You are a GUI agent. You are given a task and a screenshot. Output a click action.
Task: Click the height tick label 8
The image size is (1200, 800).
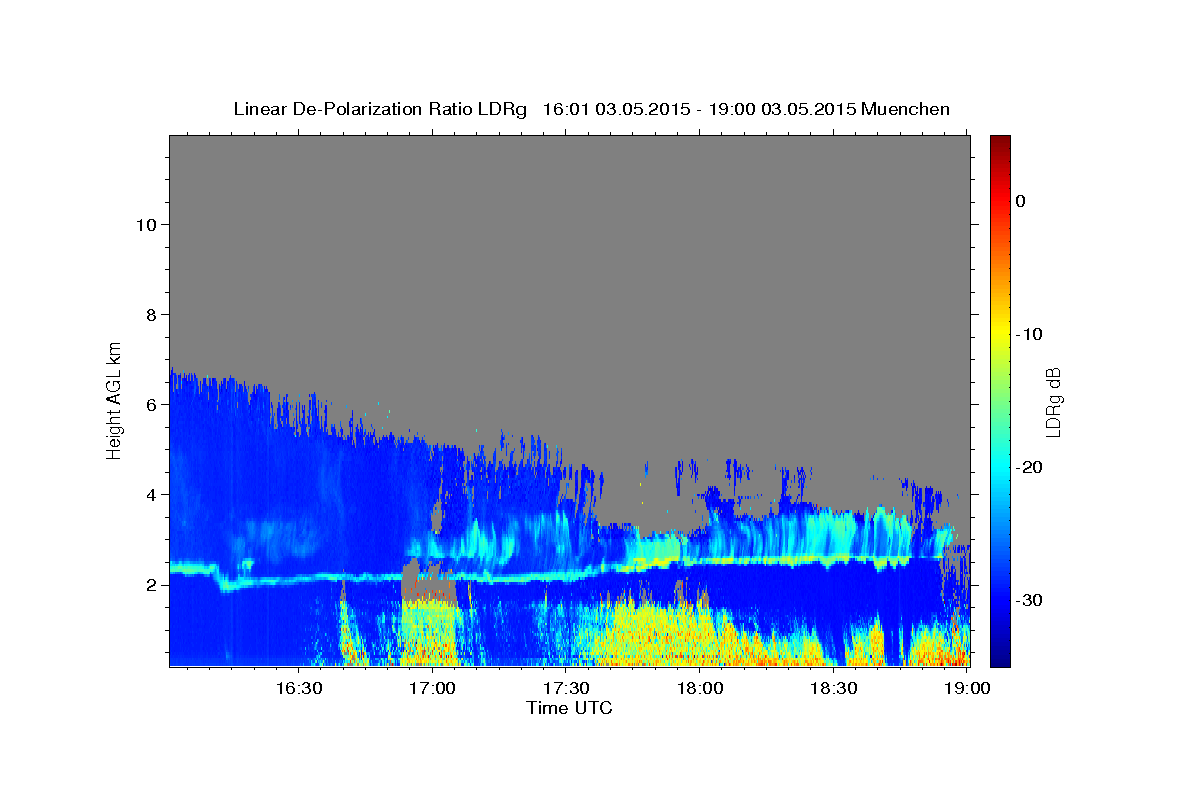pos(151,314)
